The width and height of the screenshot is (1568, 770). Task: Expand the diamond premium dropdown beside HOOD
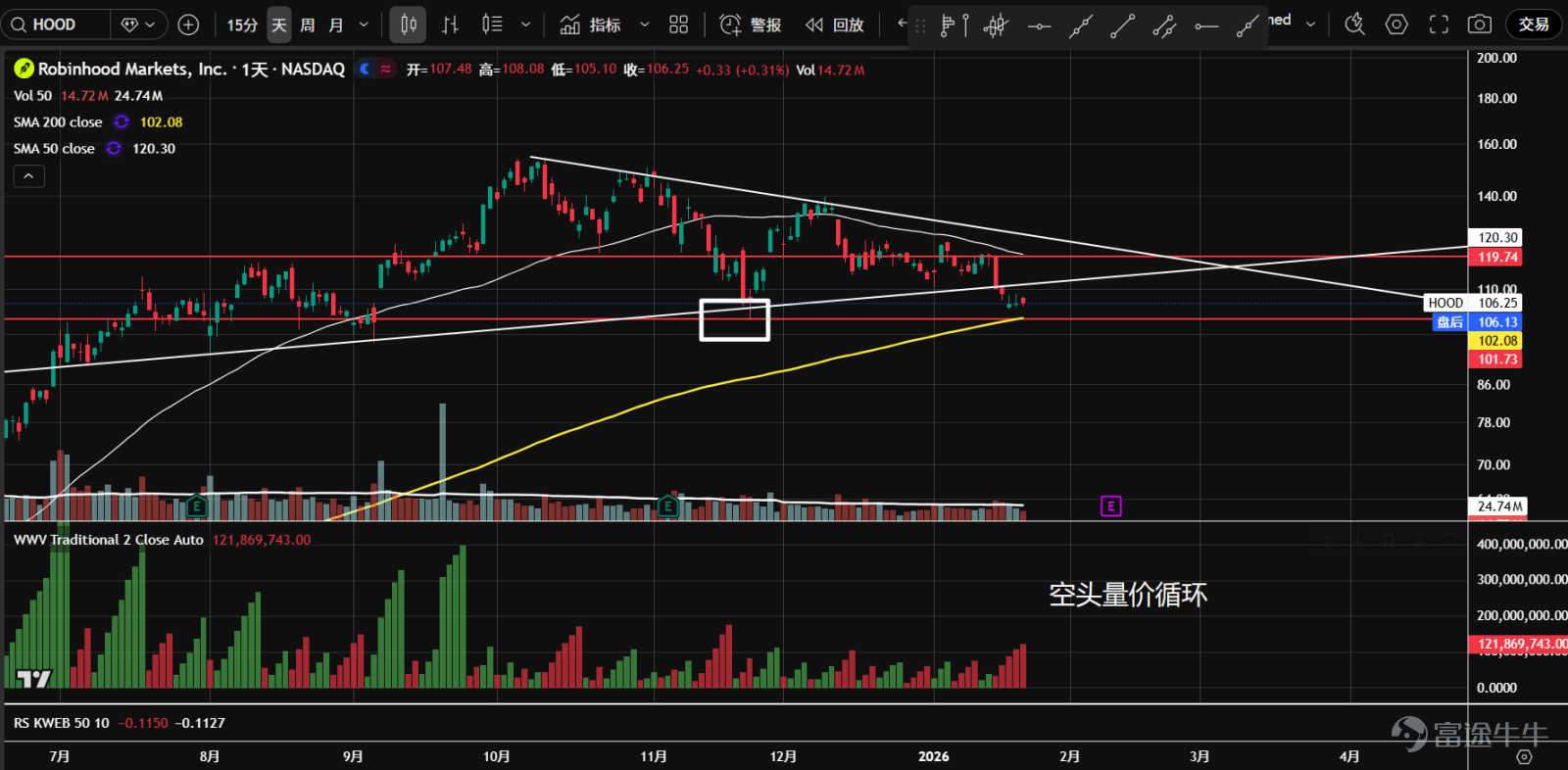point(138,24)
